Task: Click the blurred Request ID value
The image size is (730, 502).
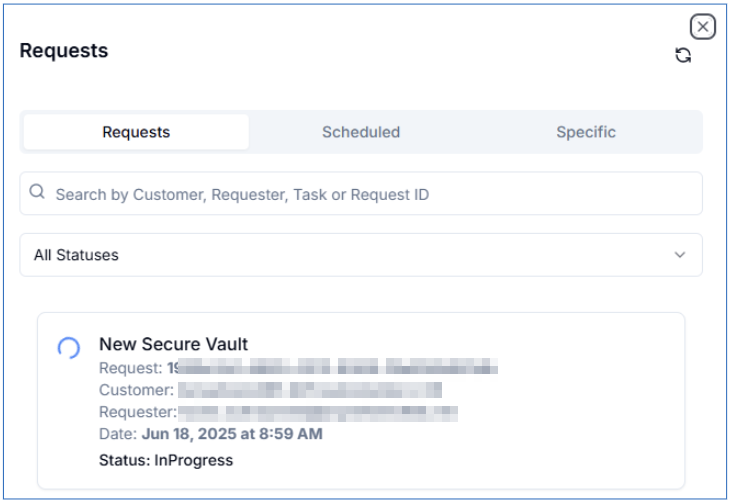Action: (332, 367)
